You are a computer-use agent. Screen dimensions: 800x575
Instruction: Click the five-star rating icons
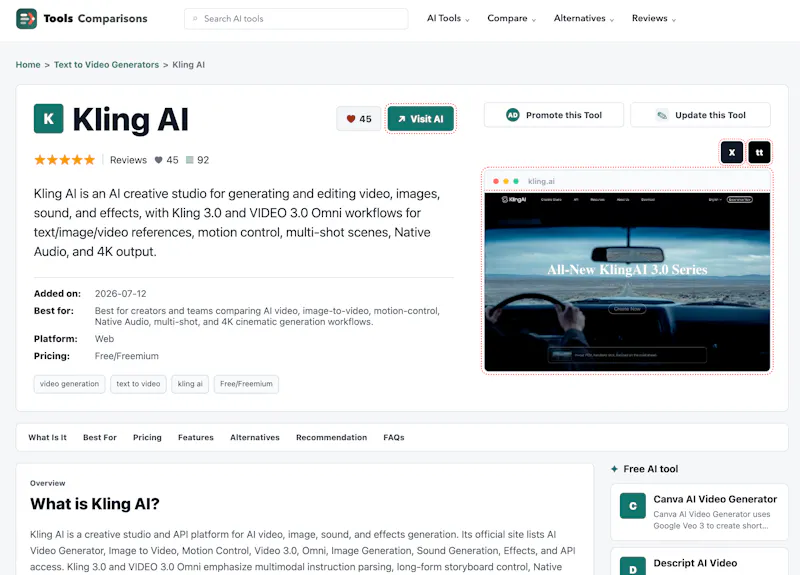coord(64,160)
